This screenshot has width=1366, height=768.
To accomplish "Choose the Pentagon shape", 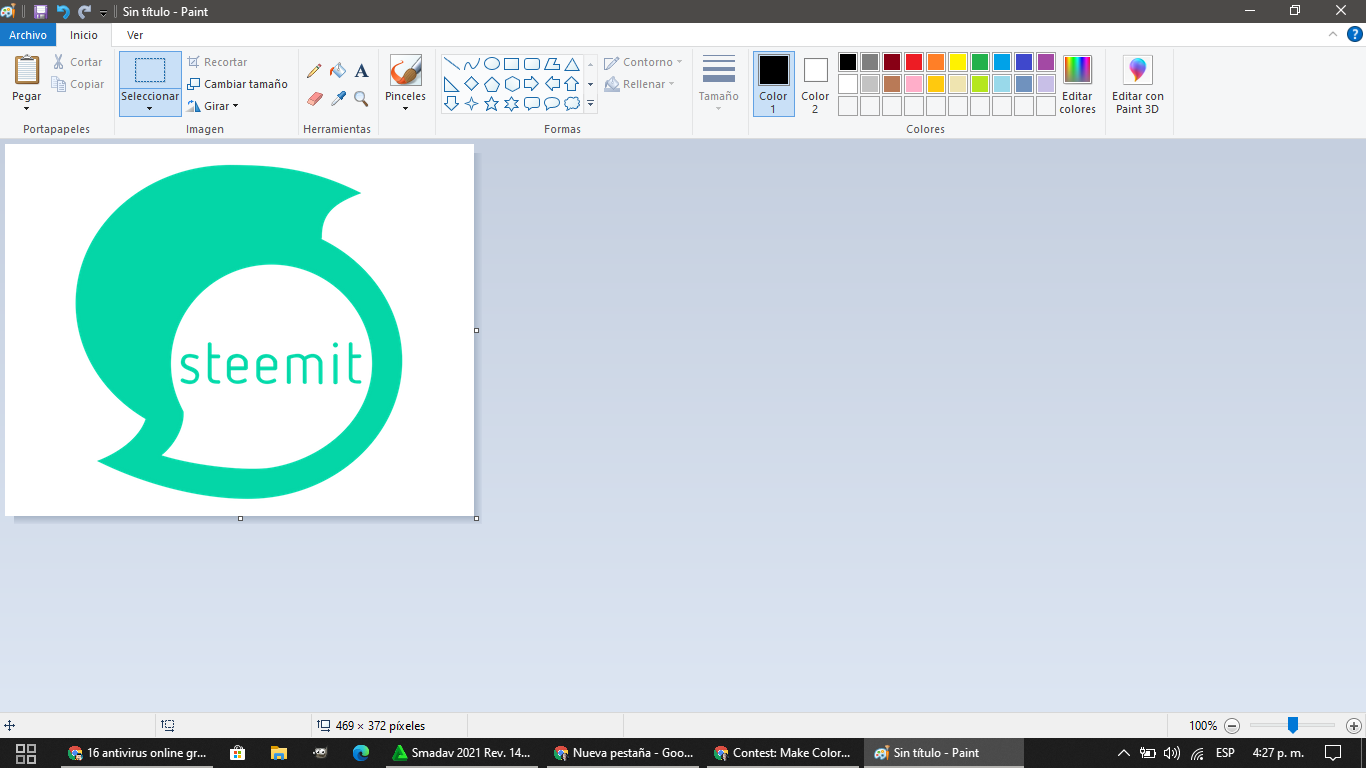I will click(492, 84).
